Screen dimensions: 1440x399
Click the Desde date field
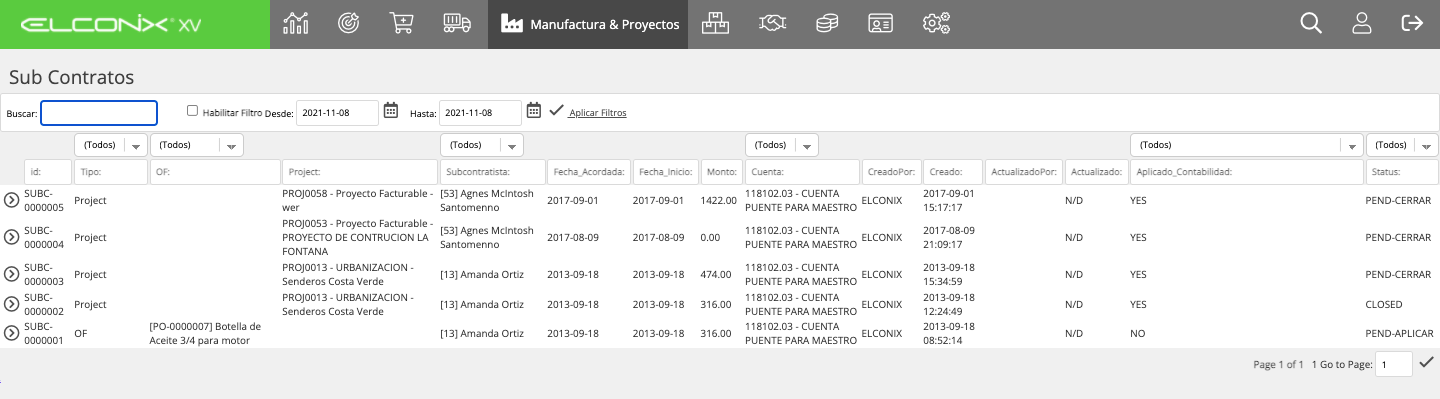tap(338, 113)
